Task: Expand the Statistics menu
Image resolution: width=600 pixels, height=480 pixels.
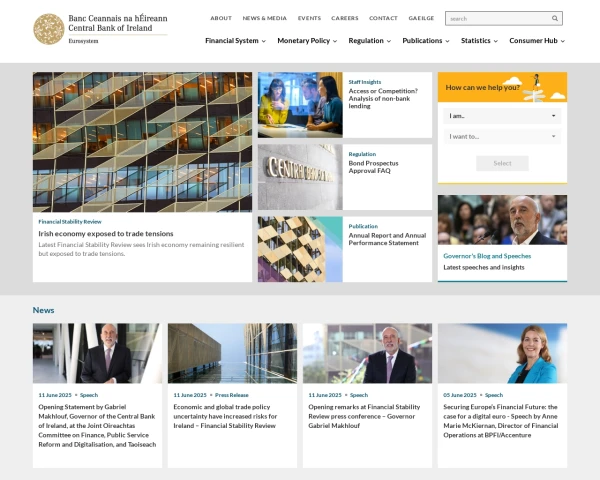Action: point(479,41)
